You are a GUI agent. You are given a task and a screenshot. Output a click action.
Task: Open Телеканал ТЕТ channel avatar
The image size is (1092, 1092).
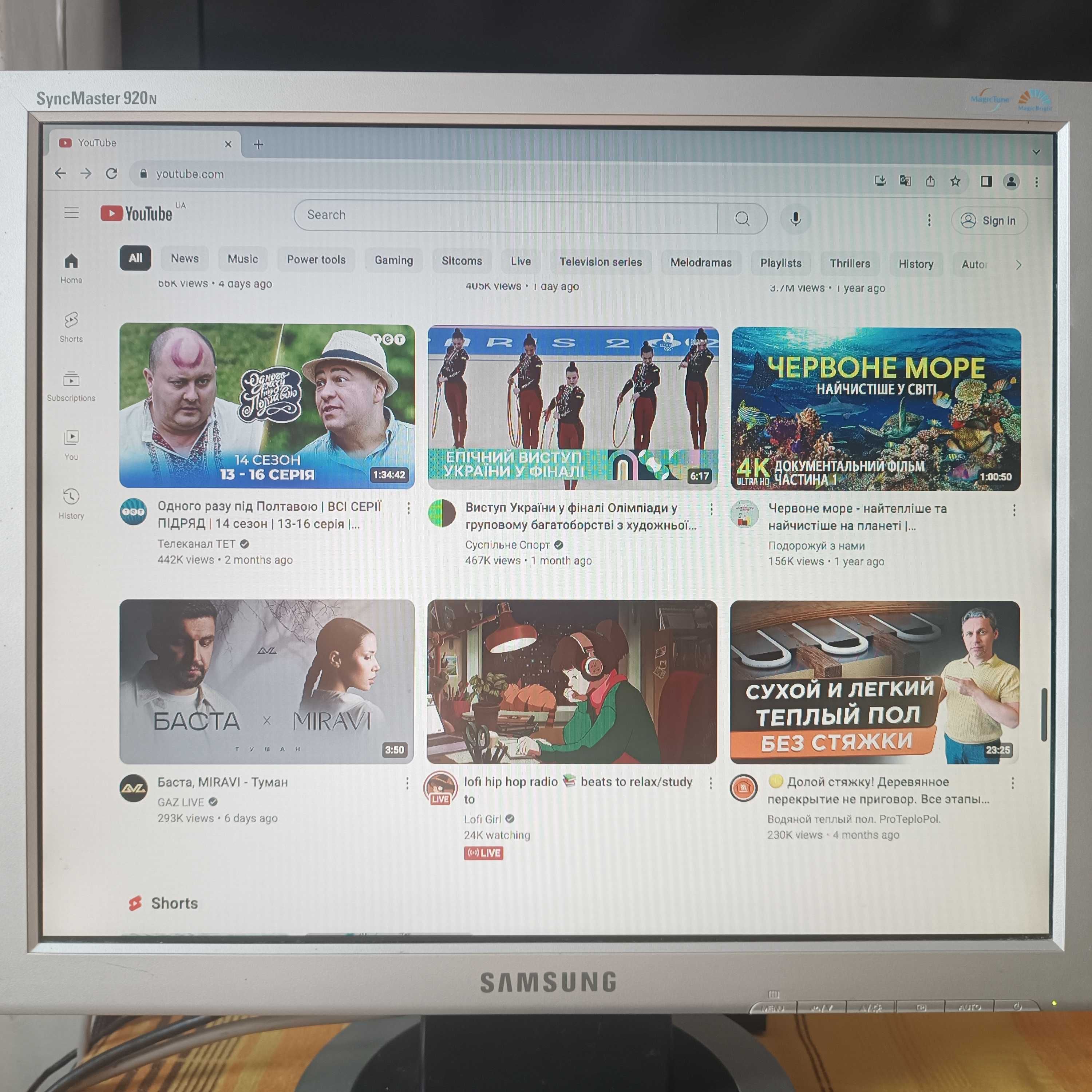(134, 511)
